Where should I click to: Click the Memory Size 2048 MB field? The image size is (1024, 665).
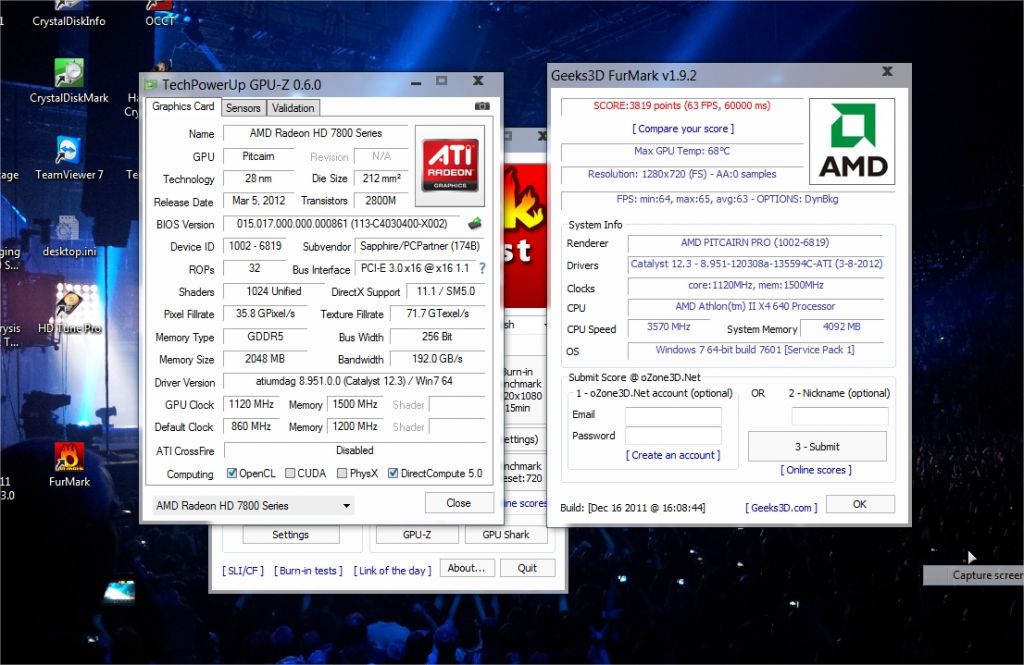tap(265, 359)
